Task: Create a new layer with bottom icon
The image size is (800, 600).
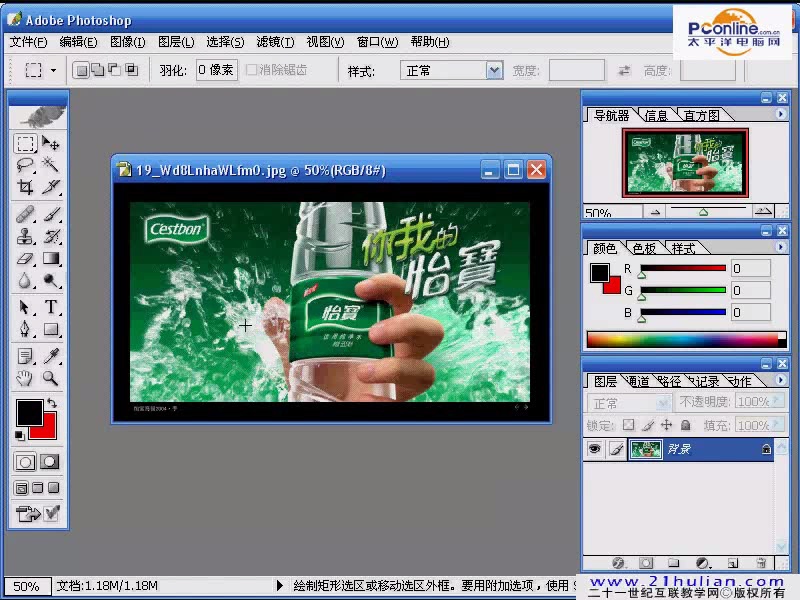Action: [x=733, y=563]
